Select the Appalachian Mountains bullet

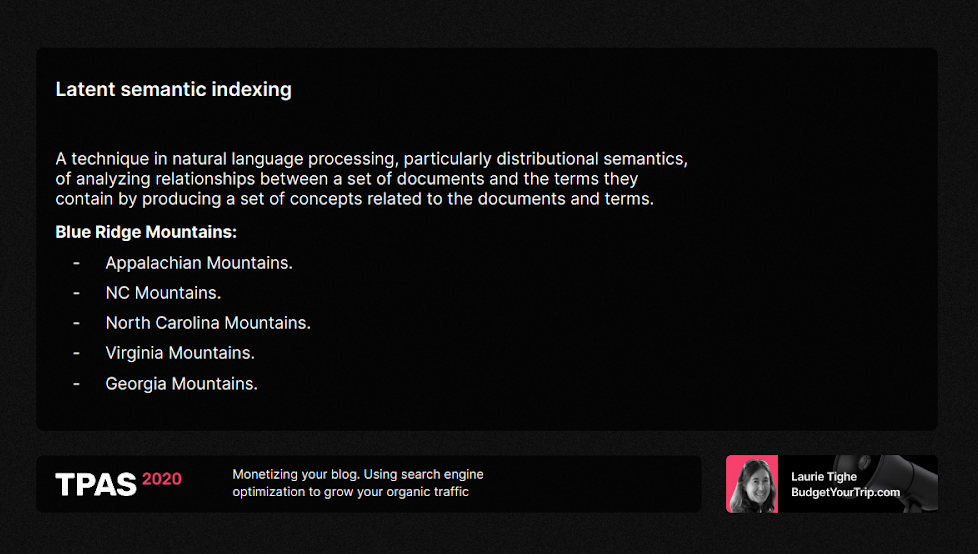[199, 263]
